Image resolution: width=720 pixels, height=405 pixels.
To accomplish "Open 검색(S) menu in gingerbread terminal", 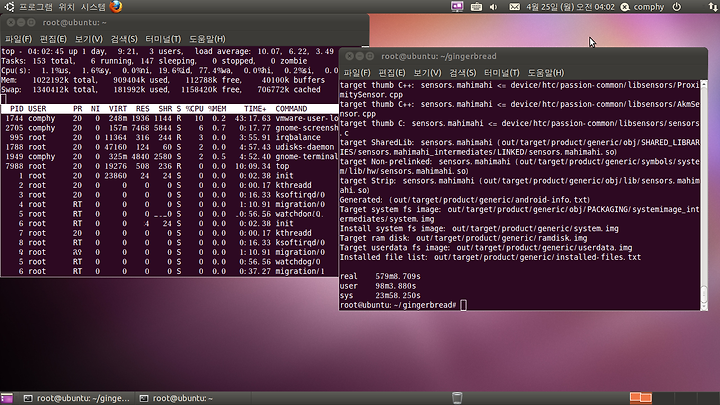I will click(x=462, y=73).
